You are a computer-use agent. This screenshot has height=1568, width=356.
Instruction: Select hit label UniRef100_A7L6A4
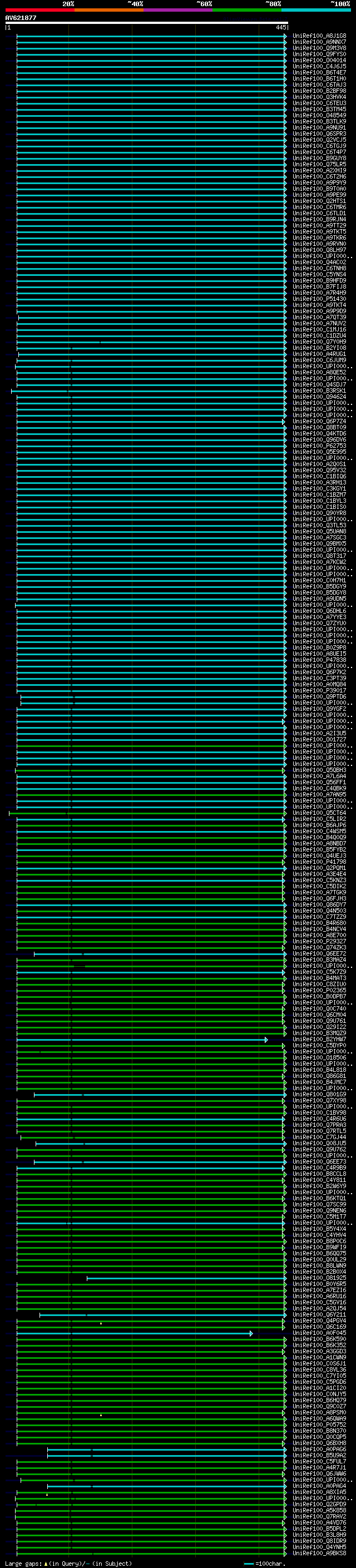coord(319,776)
